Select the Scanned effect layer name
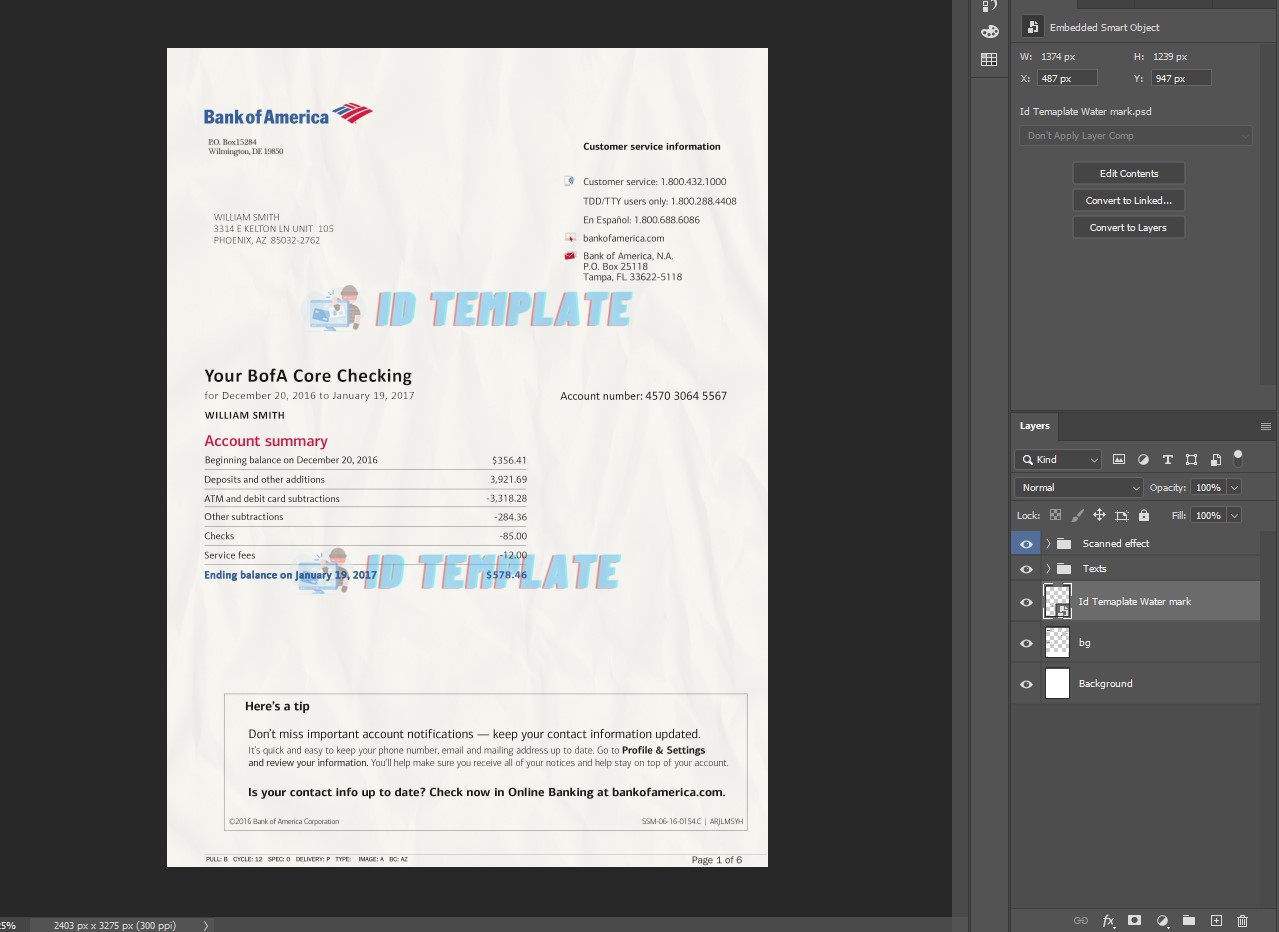1279x932 pixels. pos(1116,543)
